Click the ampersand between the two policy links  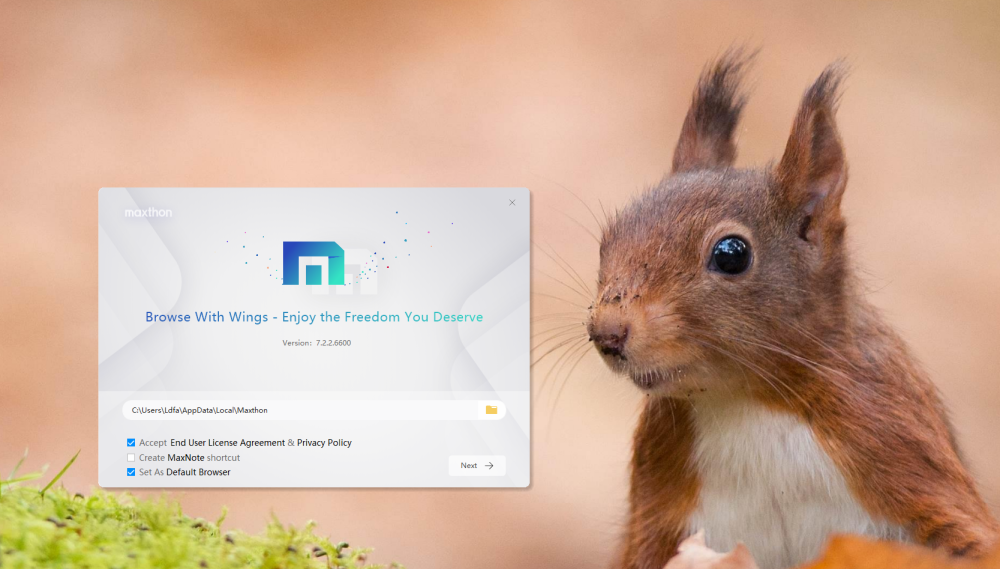pyautogui.click(x=291, y=443)
